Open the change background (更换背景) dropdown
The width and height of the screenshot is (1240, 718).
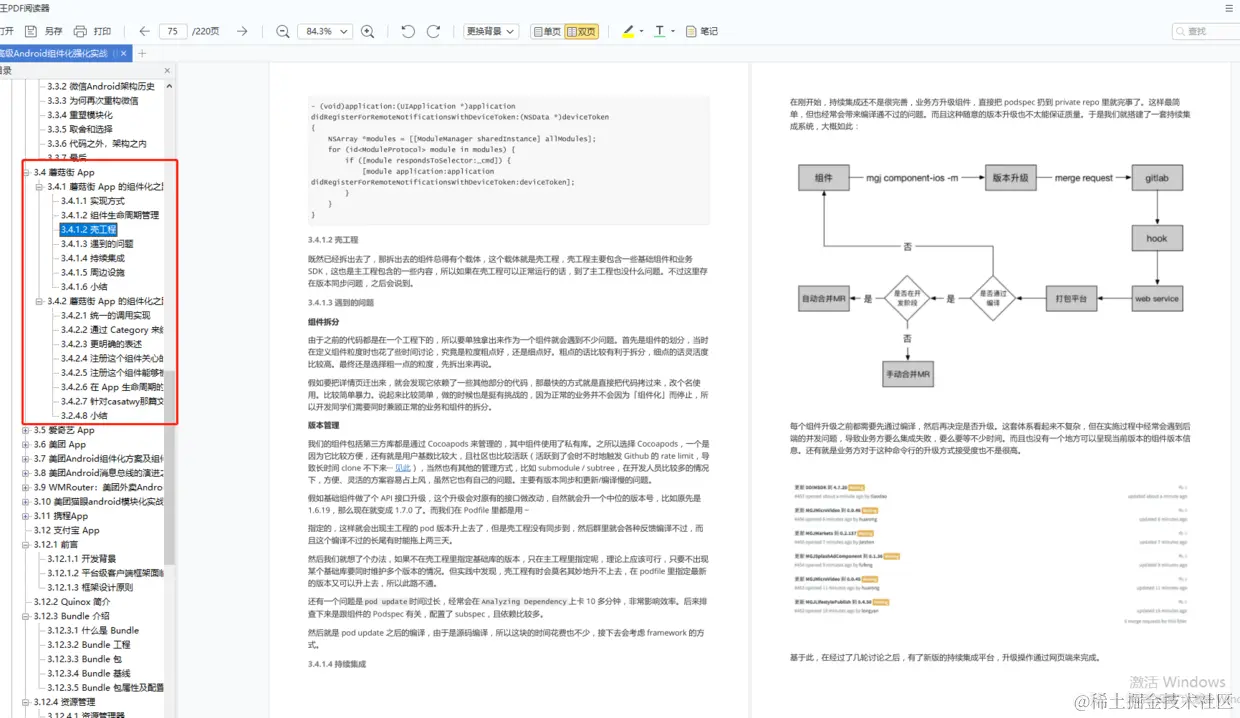pyautogui.click(x=491, y=31)
